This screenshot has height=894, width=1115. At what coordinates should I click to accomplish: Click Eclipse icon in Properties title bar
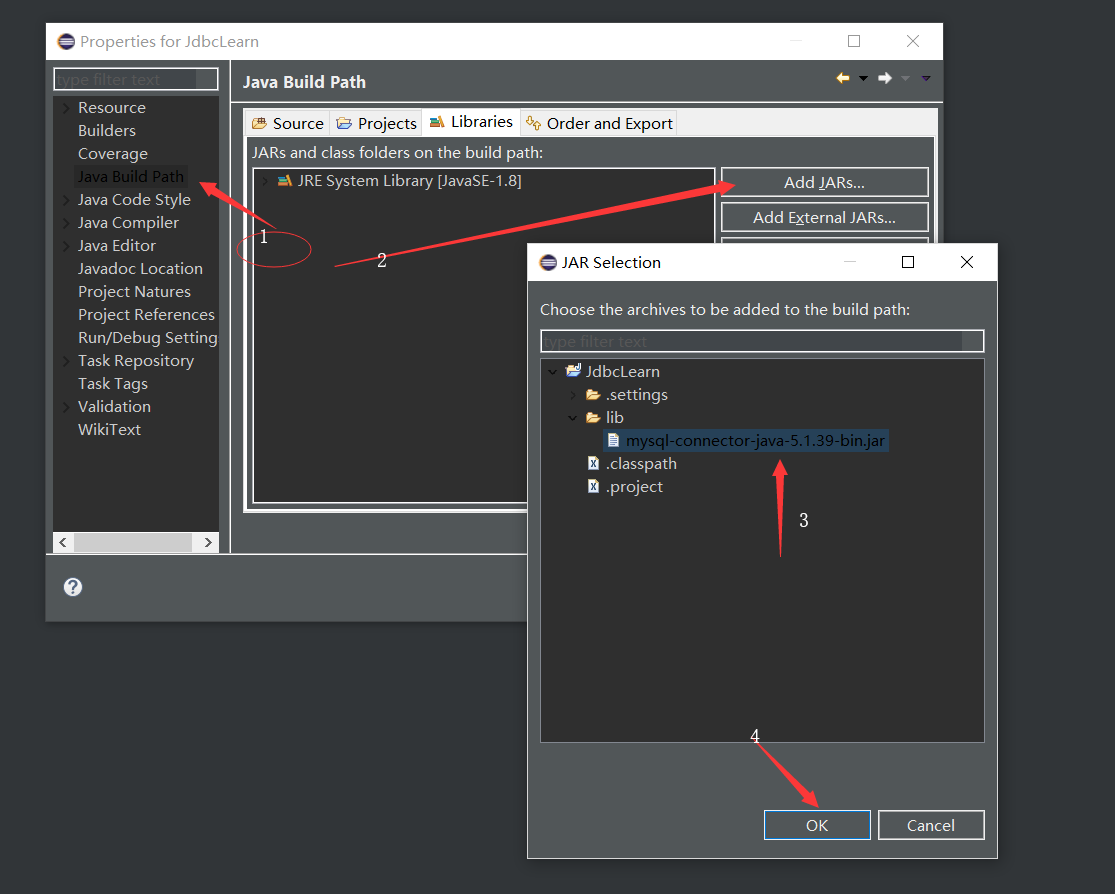coord(66,41)
